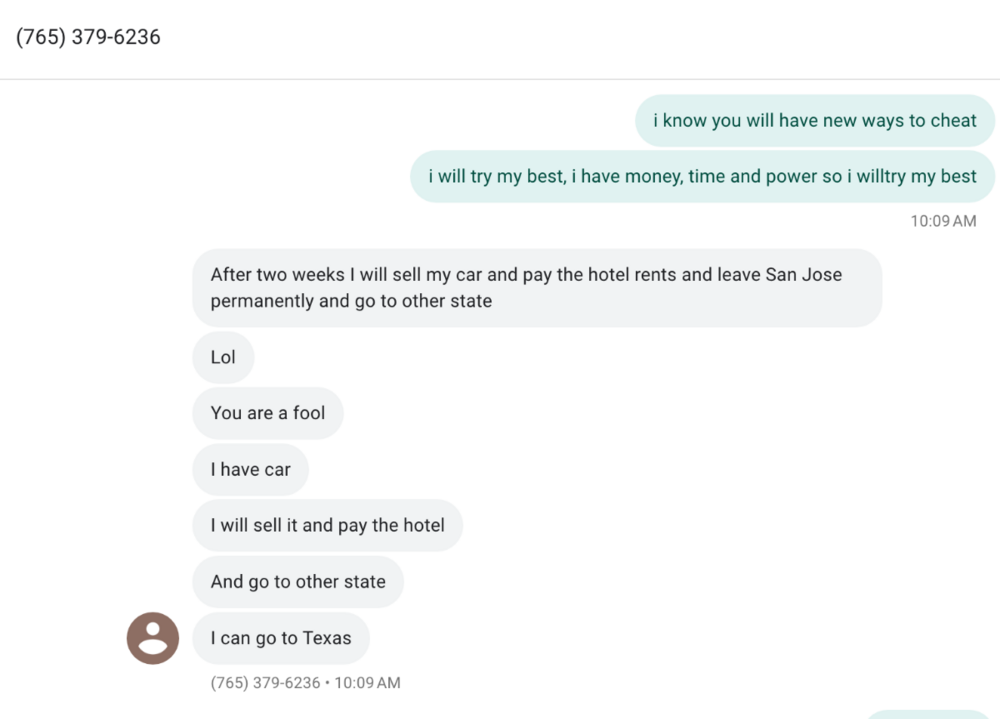This screenshot has height=719, width=1000.
Task: Click the 'I have car' message bubble
Action: [x=250, y=469]
